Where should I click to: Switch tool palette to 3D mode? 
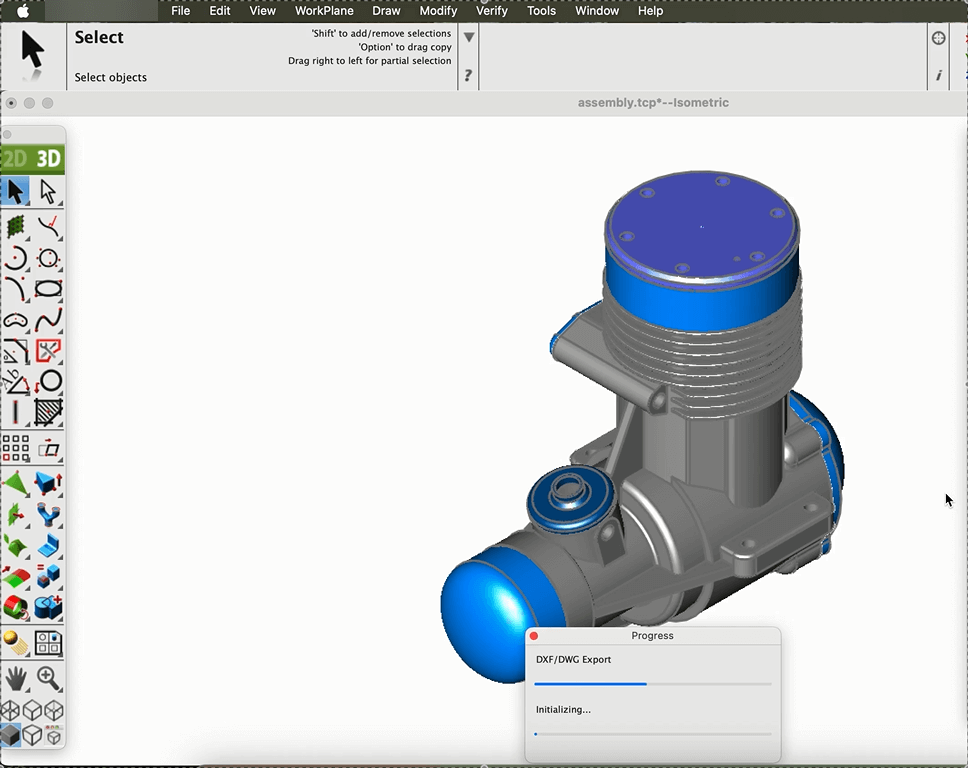(x=48, y=159)
